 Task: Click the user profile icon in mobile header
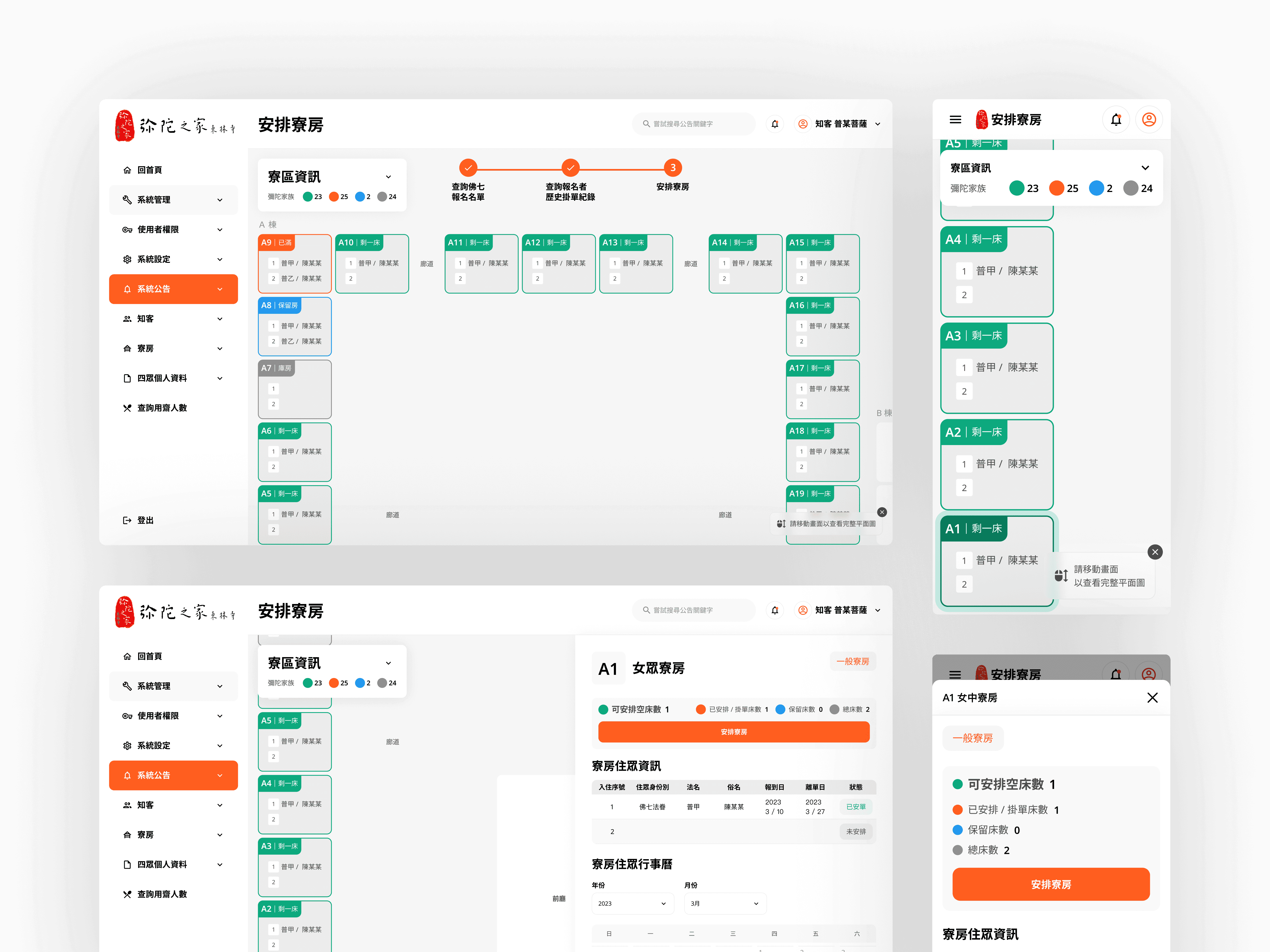[1149, 119]
